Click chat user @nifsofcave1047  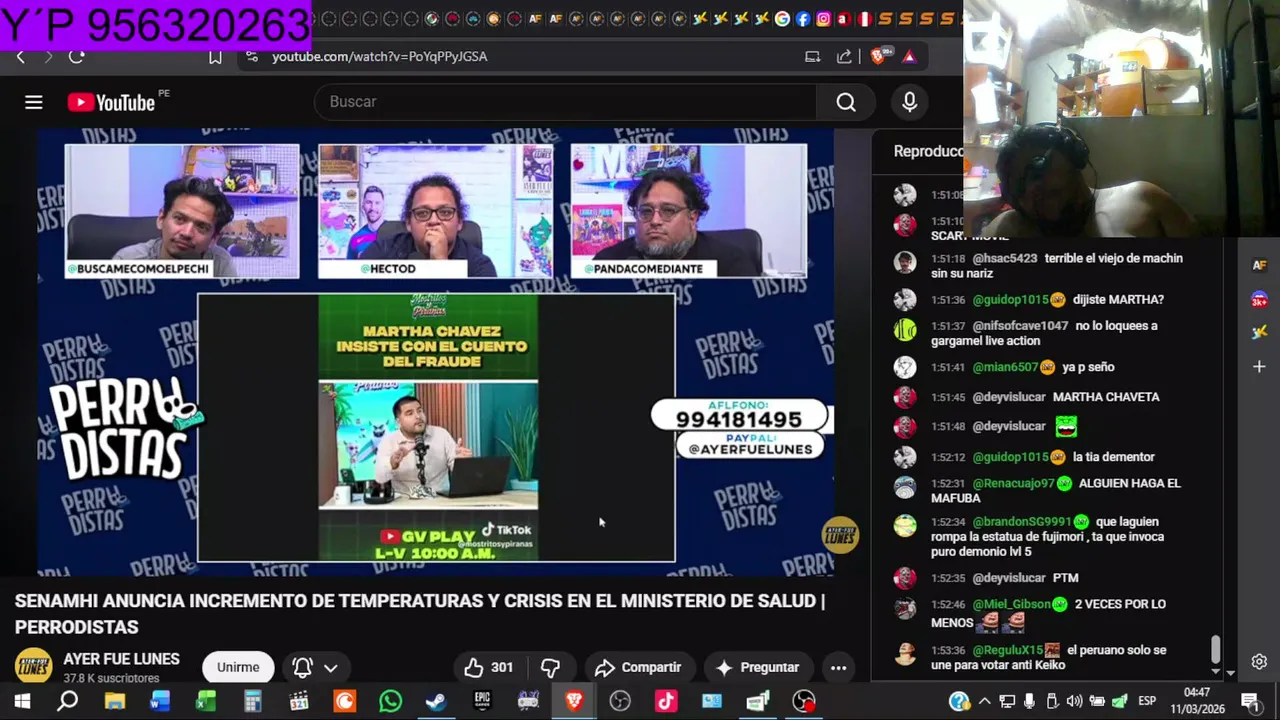(1020, 326)
